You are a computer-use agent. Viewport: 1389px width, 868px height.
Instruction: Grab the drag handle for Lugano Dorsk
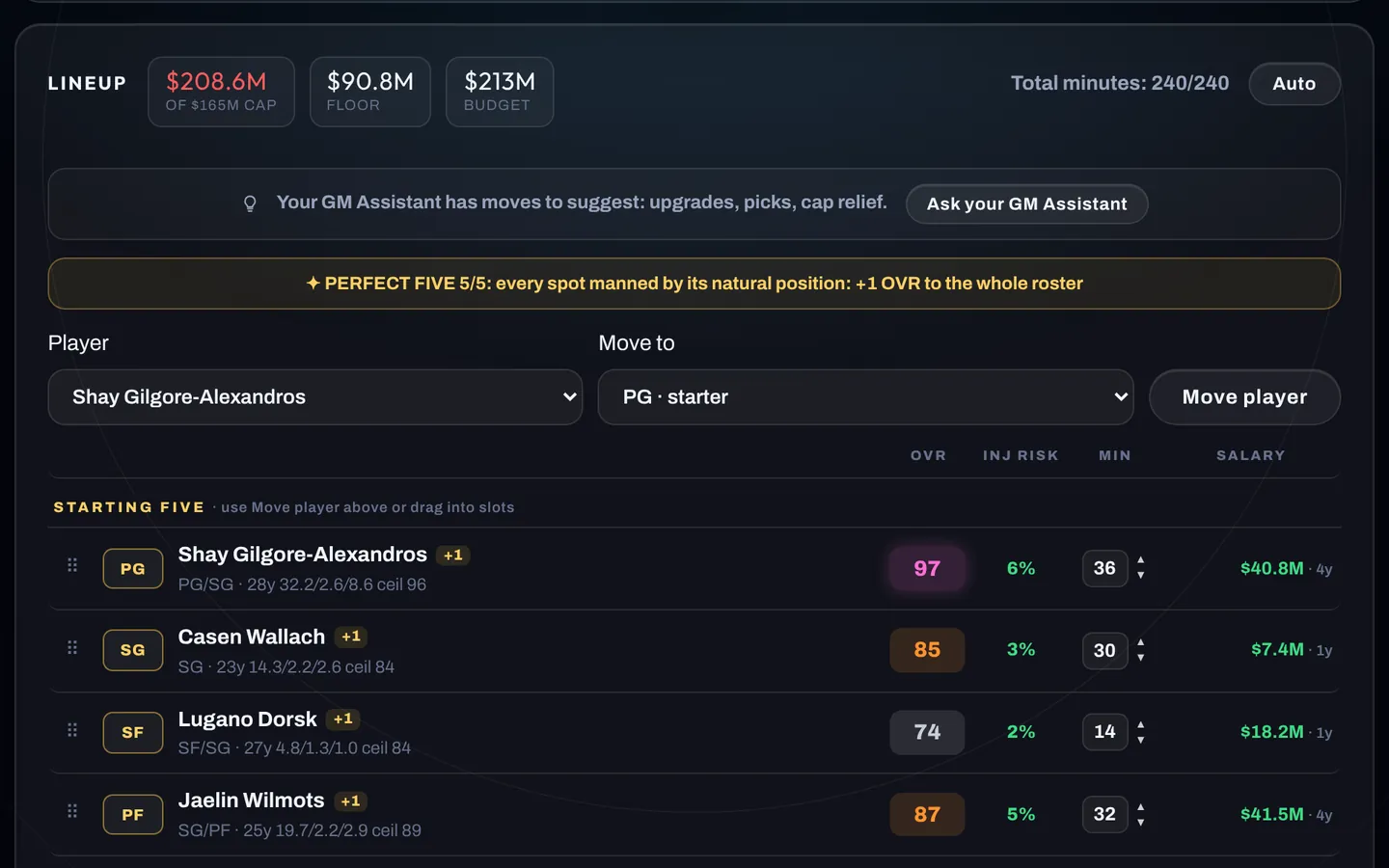coord(72,730)
